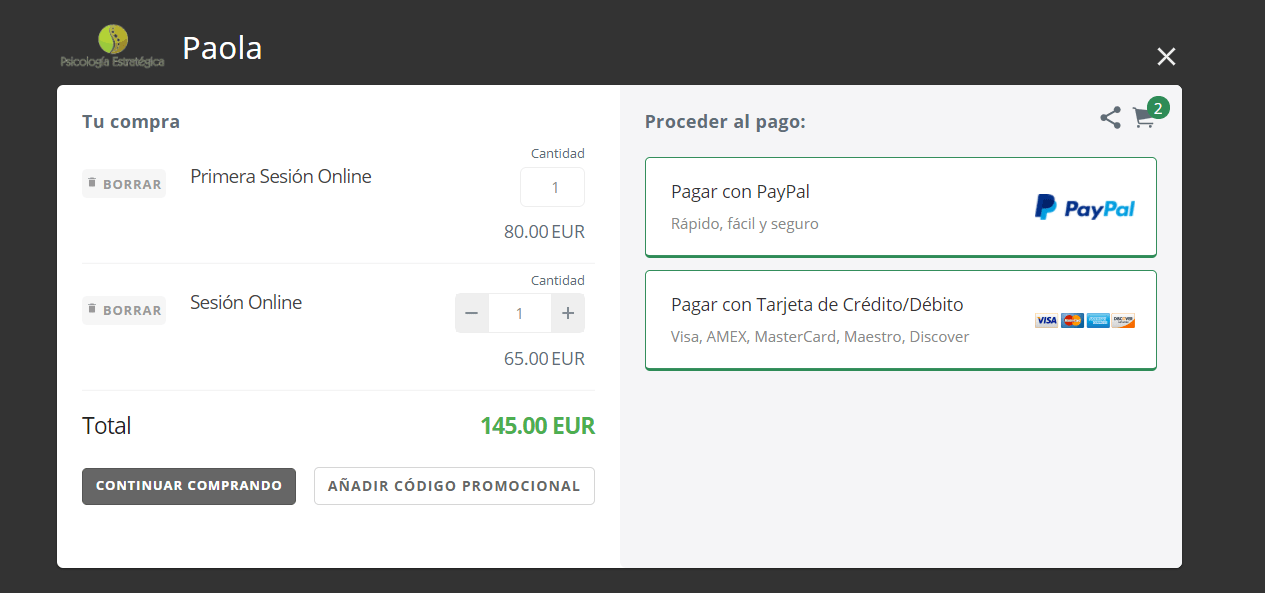Click the credit card brand logos
Screen dimensions: 1265x593
[x=1085, y=321]
